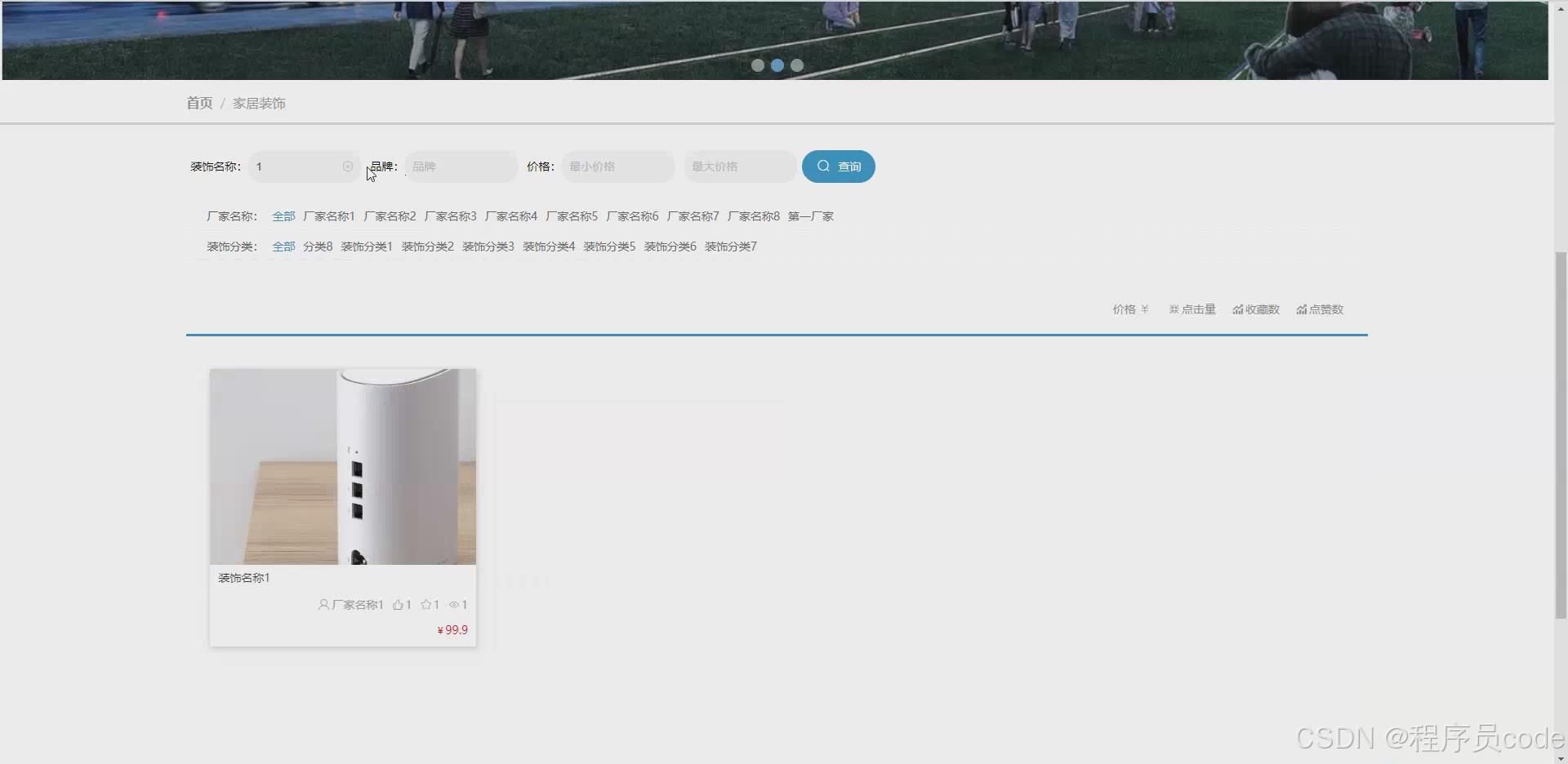
Task: Sort results by 价格
Action: pyautogui.click(x=1130, y=309)
